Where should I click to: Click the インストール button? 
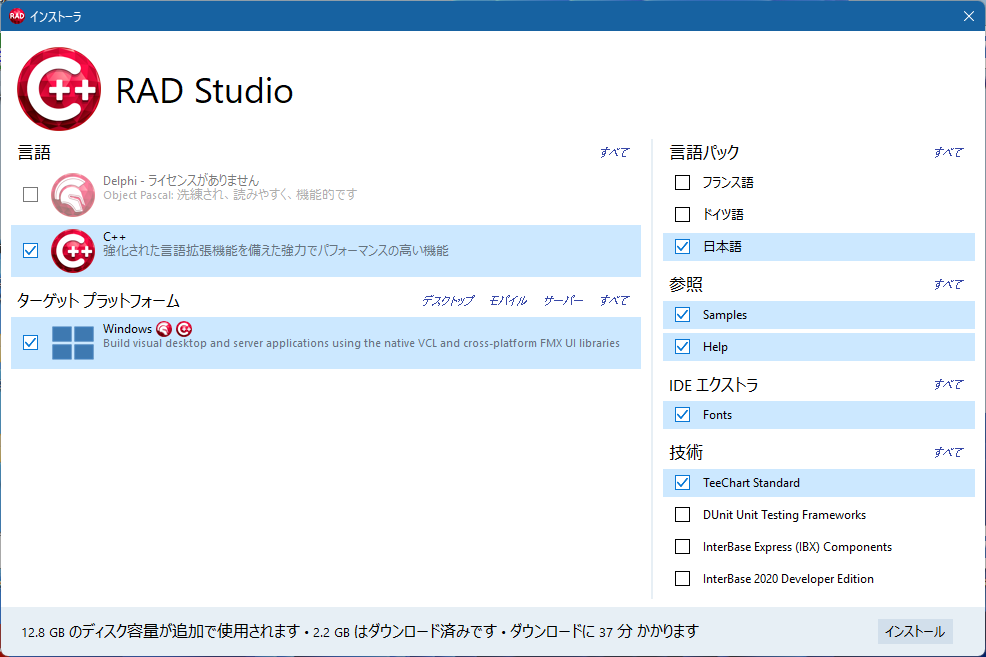point(915,631)
